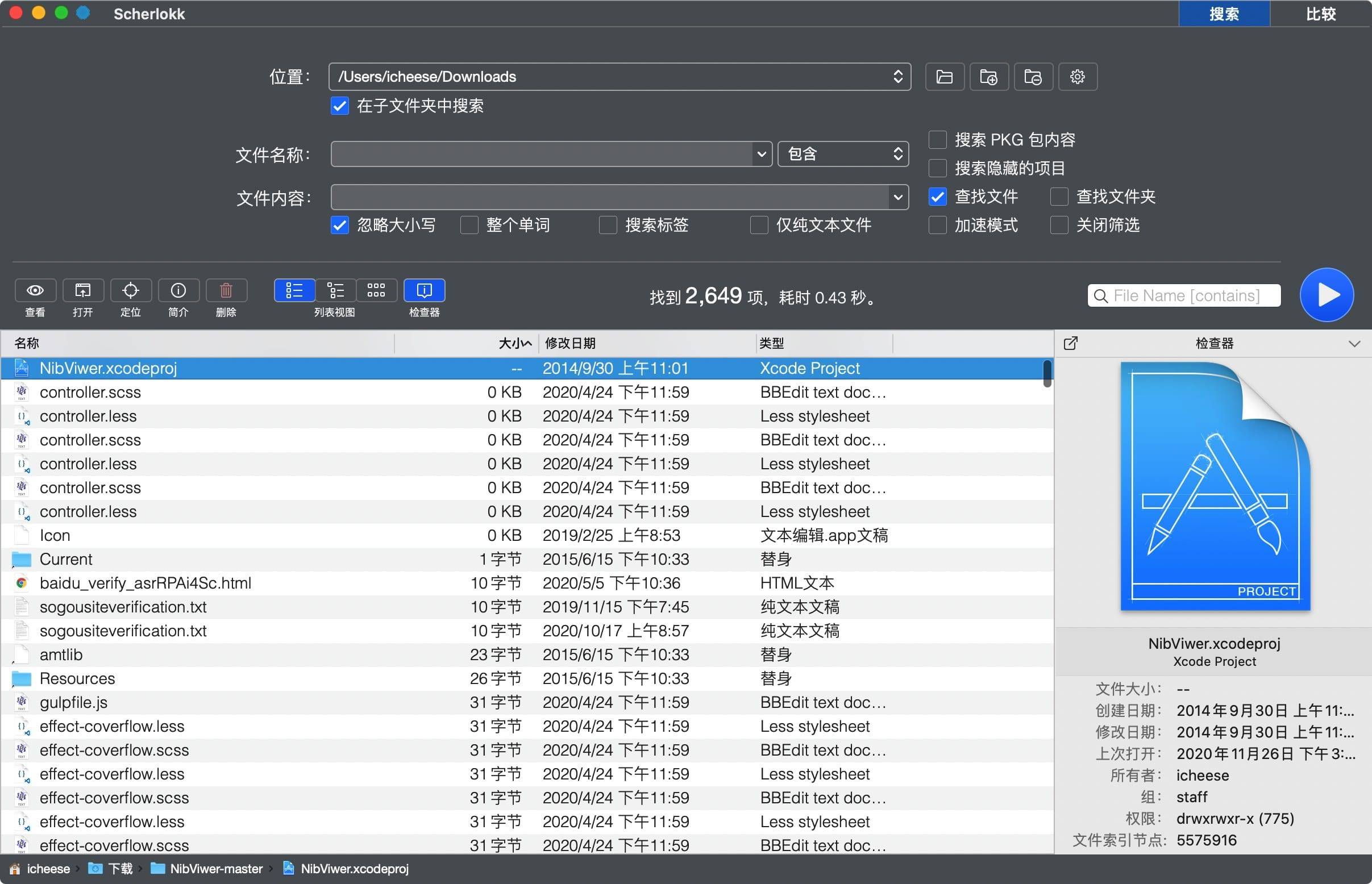Select the 搜索 tab
This screenshot has height=884, width=1372.
coord(1224,14)
